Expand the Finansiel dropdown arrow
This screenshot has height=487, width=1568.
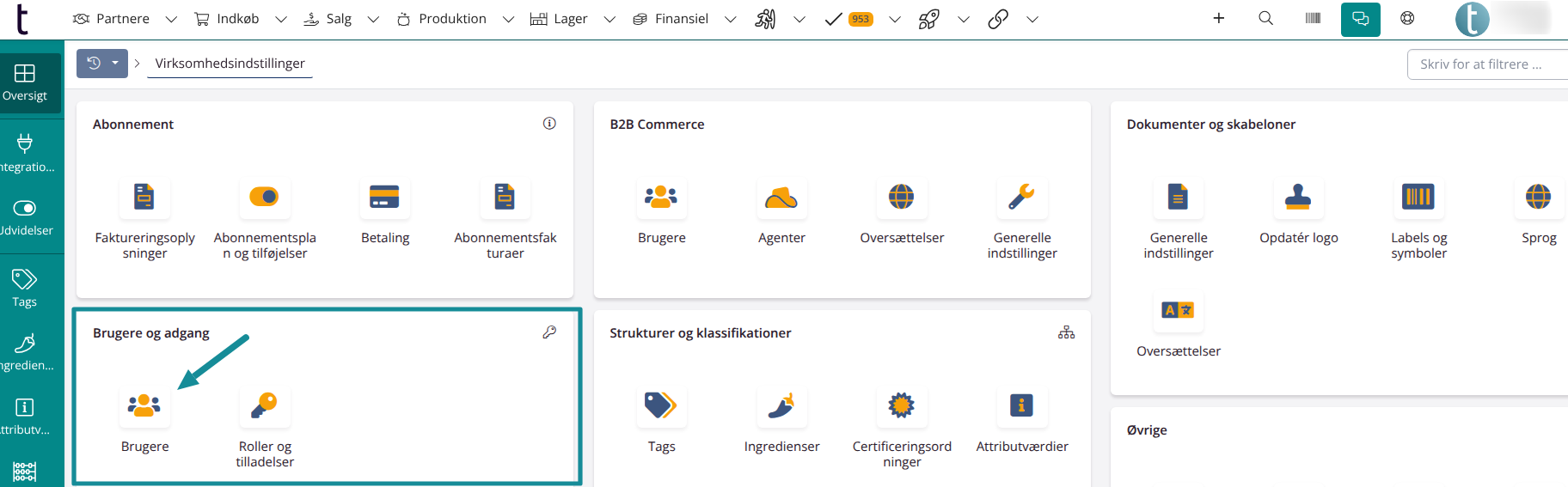pyautogui.click(x=730, y=19)
